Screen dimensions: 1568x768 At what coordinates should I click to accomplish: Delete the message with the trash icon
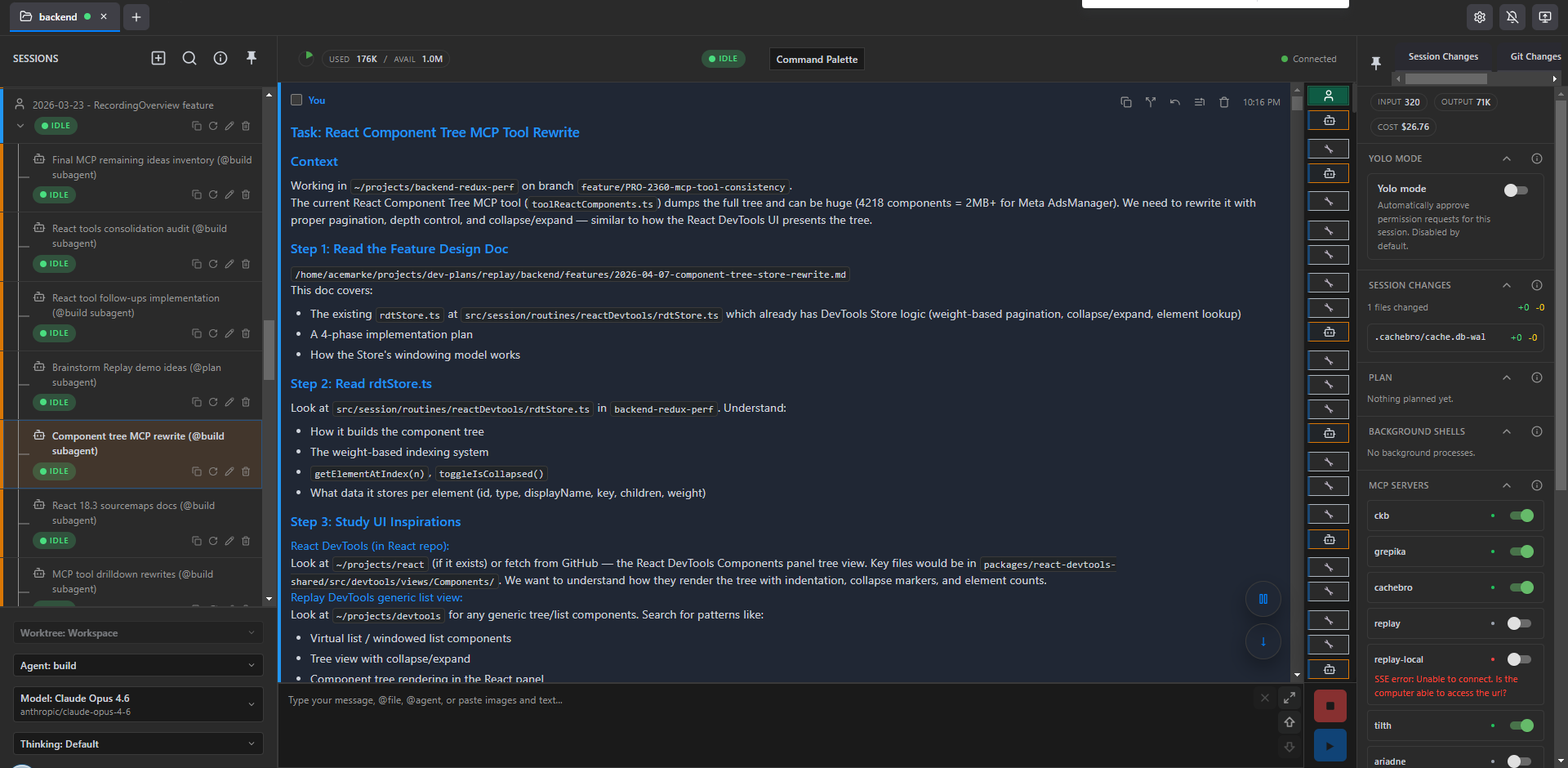(x=1224, y=102)
